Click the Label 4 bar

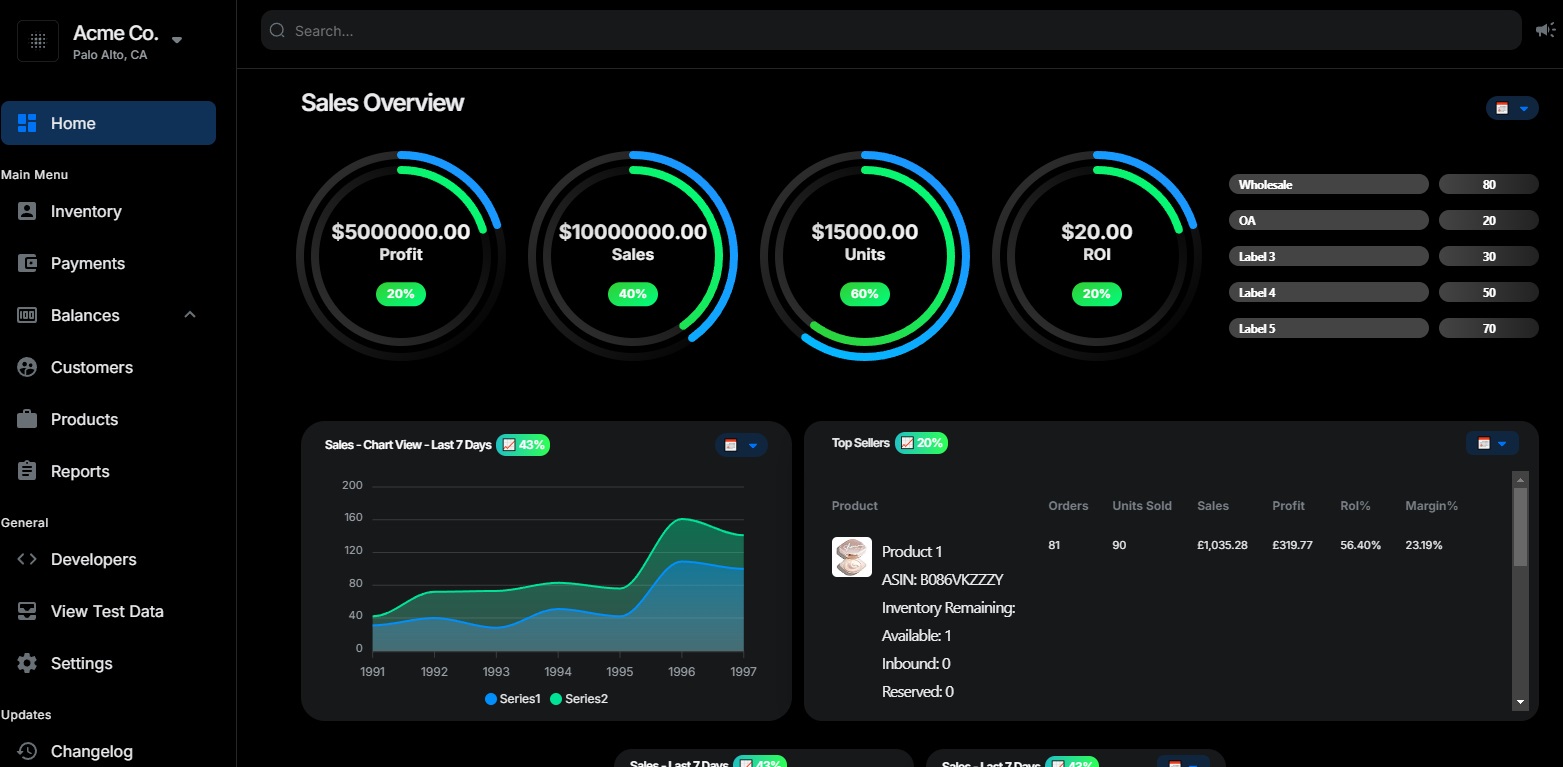click(1329, 292)
